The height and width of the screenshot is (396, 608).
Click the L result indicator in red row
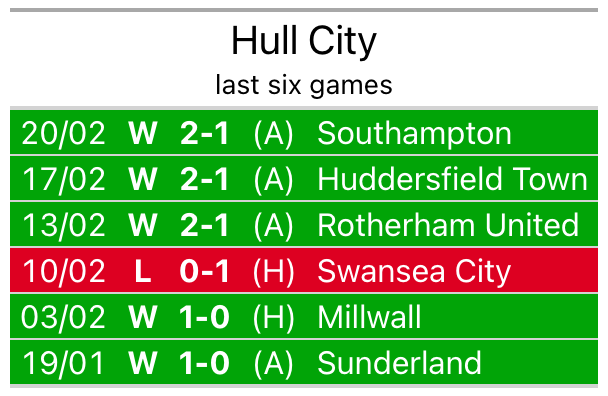coord(143,271)
